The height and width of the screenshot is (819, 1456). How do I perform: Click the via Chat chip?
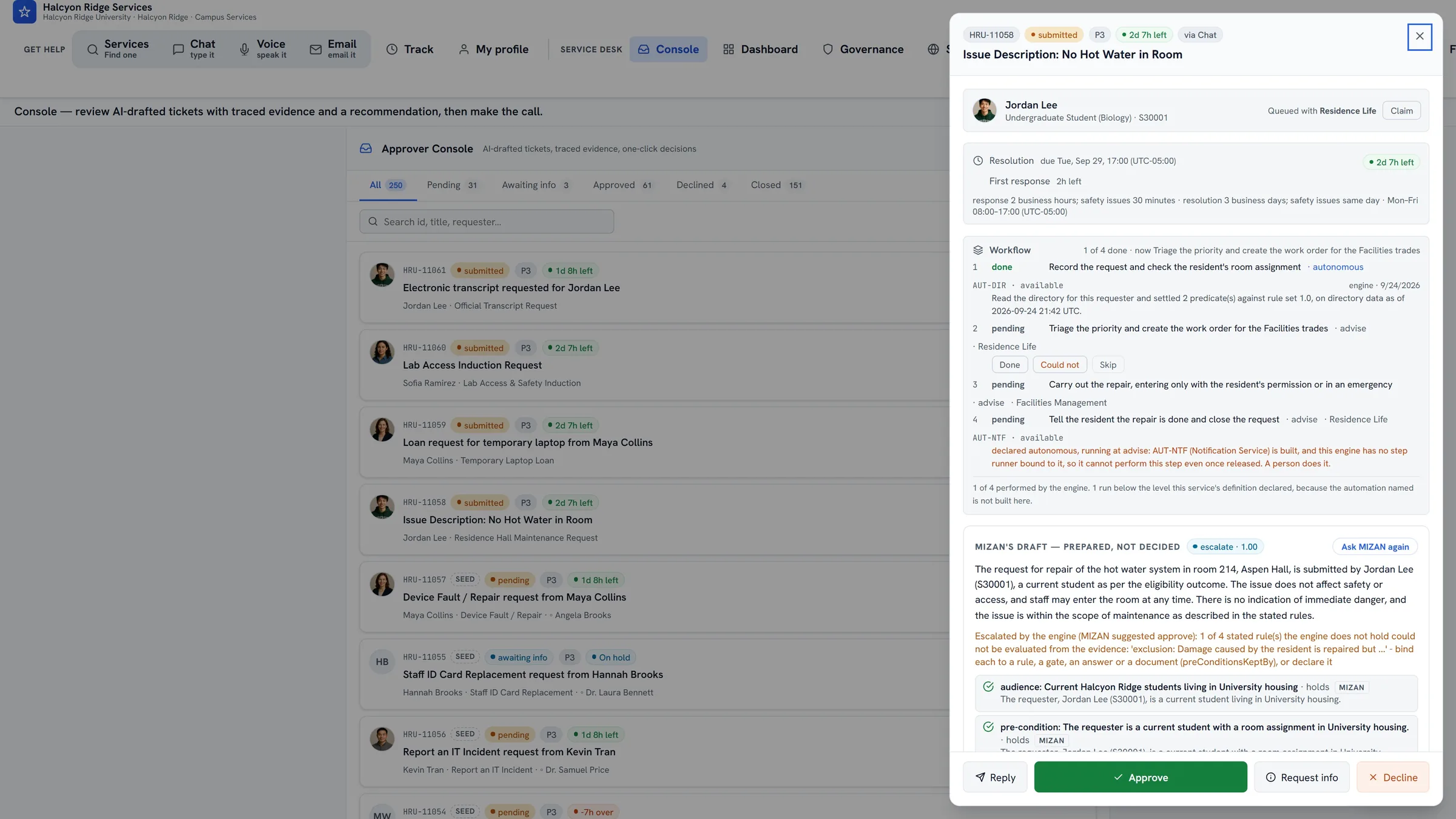[1200, 35]
